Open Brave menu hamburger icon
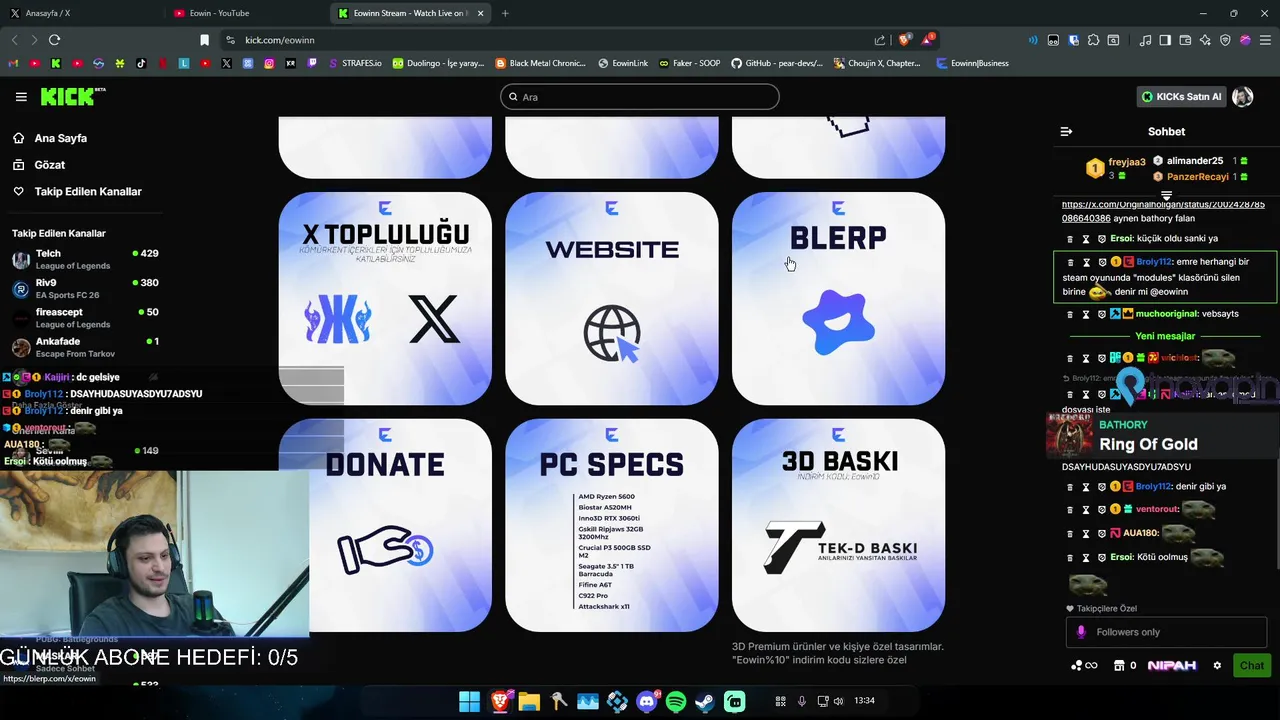 coord(1265,40)
